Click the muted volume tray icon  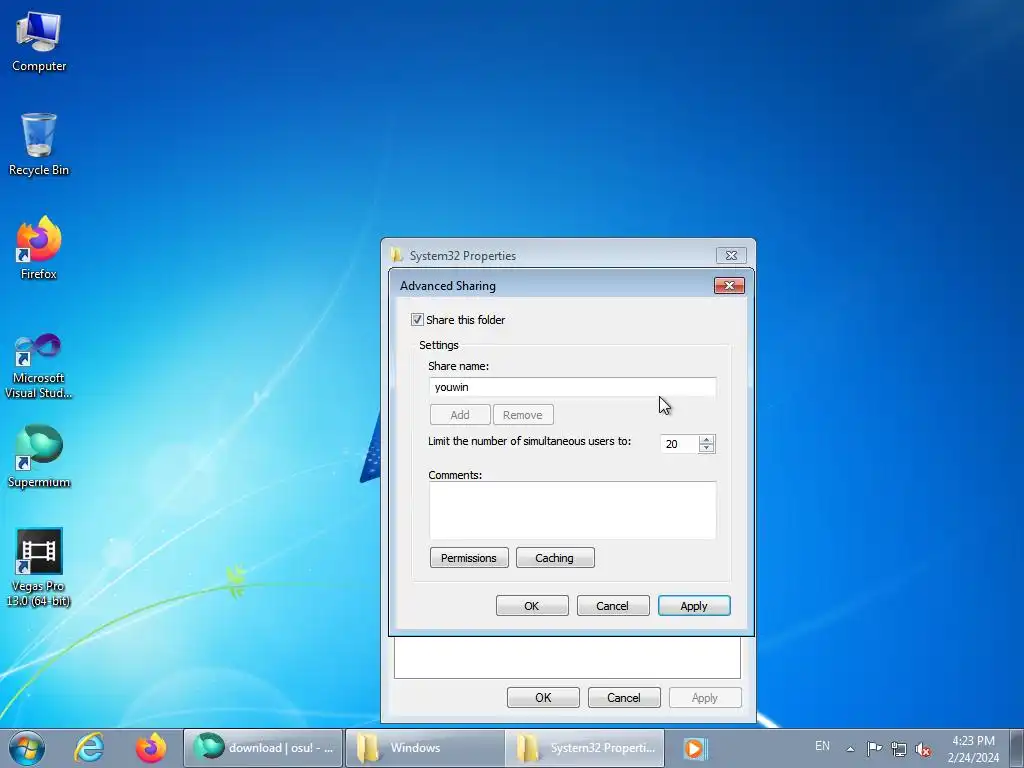click(x=923, y=749)
